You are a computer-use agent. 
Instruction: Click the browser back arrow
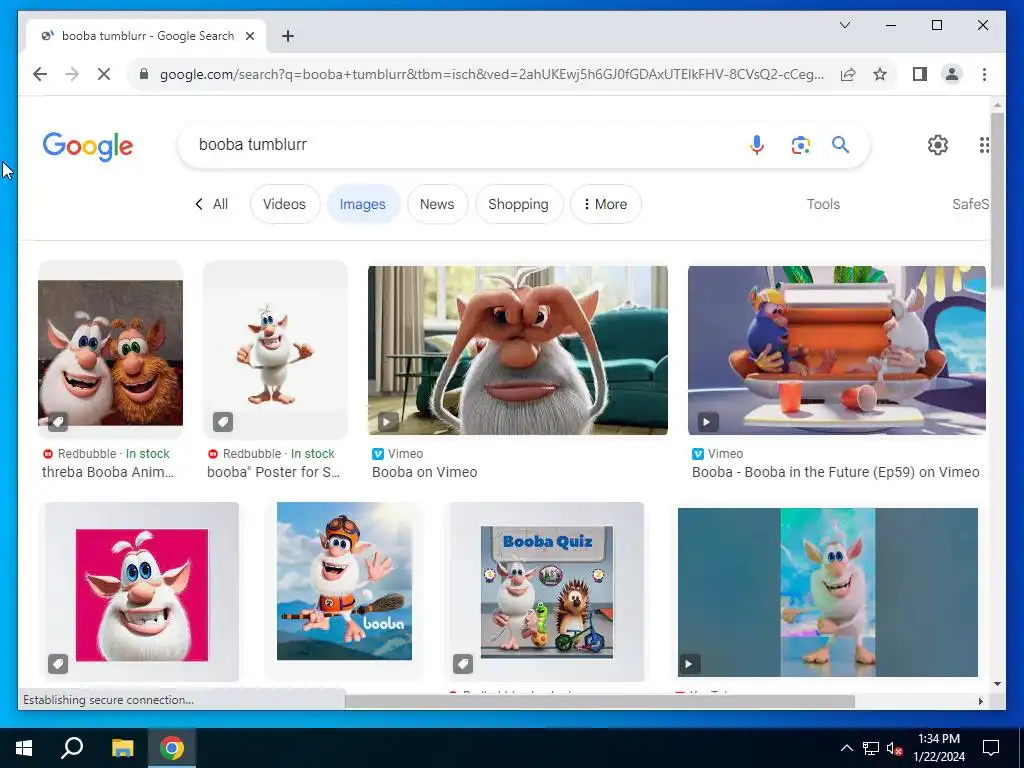(40, 74)
